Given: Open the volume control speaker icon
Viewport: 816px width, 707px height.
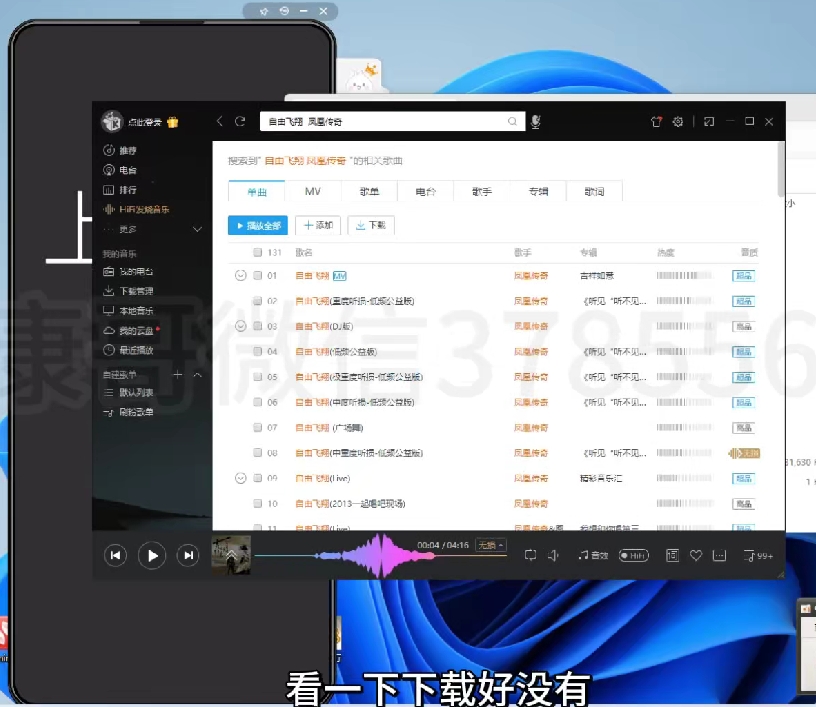Looking at the screenshot, I should coord(553,555).
